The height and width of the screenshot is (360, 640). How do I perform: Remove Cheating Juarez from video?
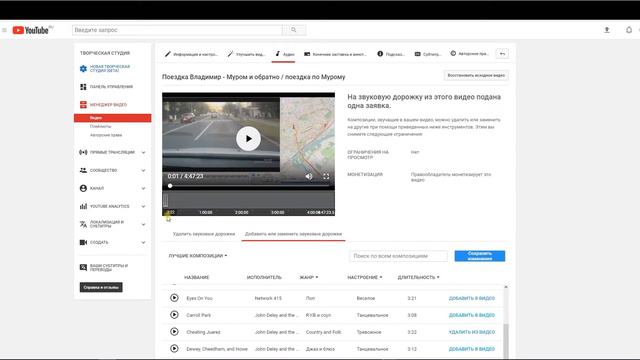point(471,332)
